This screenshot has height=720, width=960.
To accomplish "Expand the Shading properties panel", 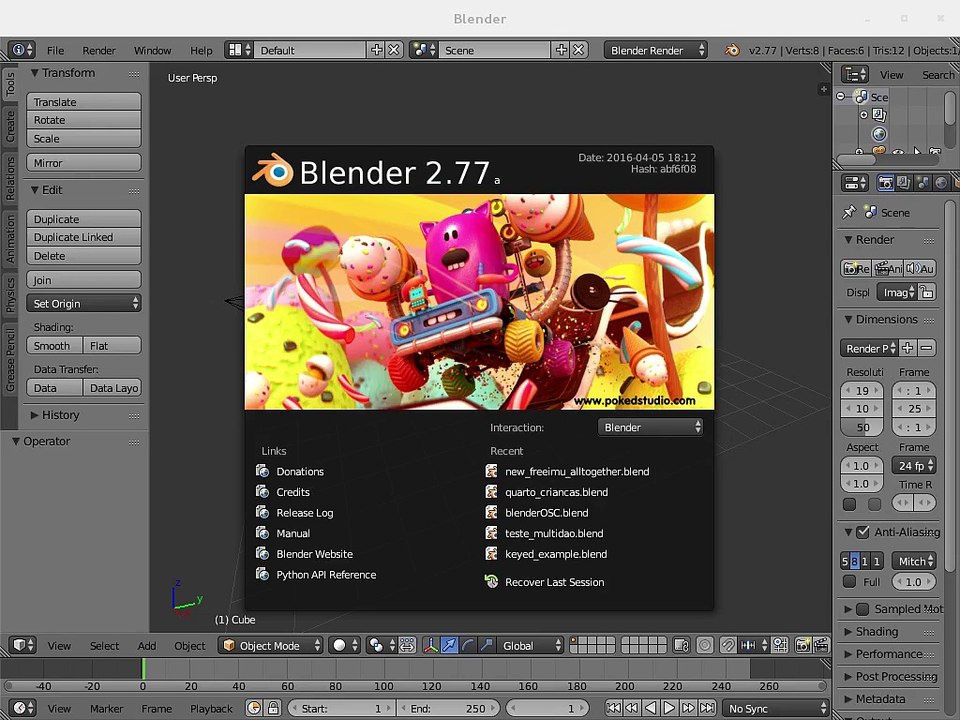I will point(849,631).
